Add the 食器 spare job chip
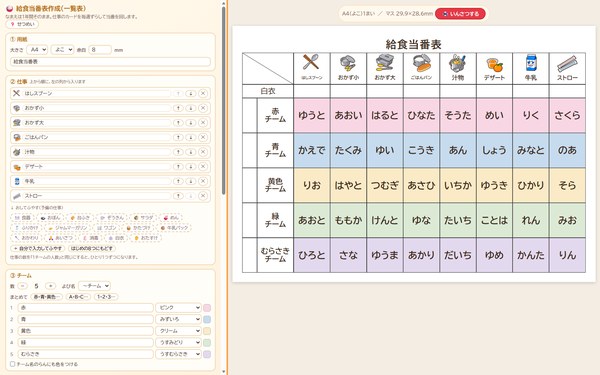Viewport: 600px width, 375px height. (23, 217)
